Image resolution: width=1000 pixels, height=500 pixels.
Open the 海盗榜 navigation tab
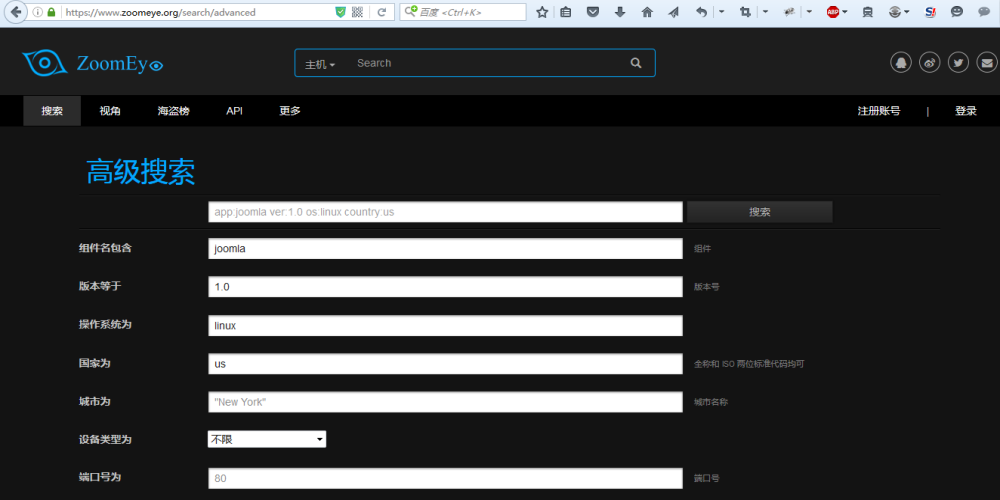[x=173, y=111]
